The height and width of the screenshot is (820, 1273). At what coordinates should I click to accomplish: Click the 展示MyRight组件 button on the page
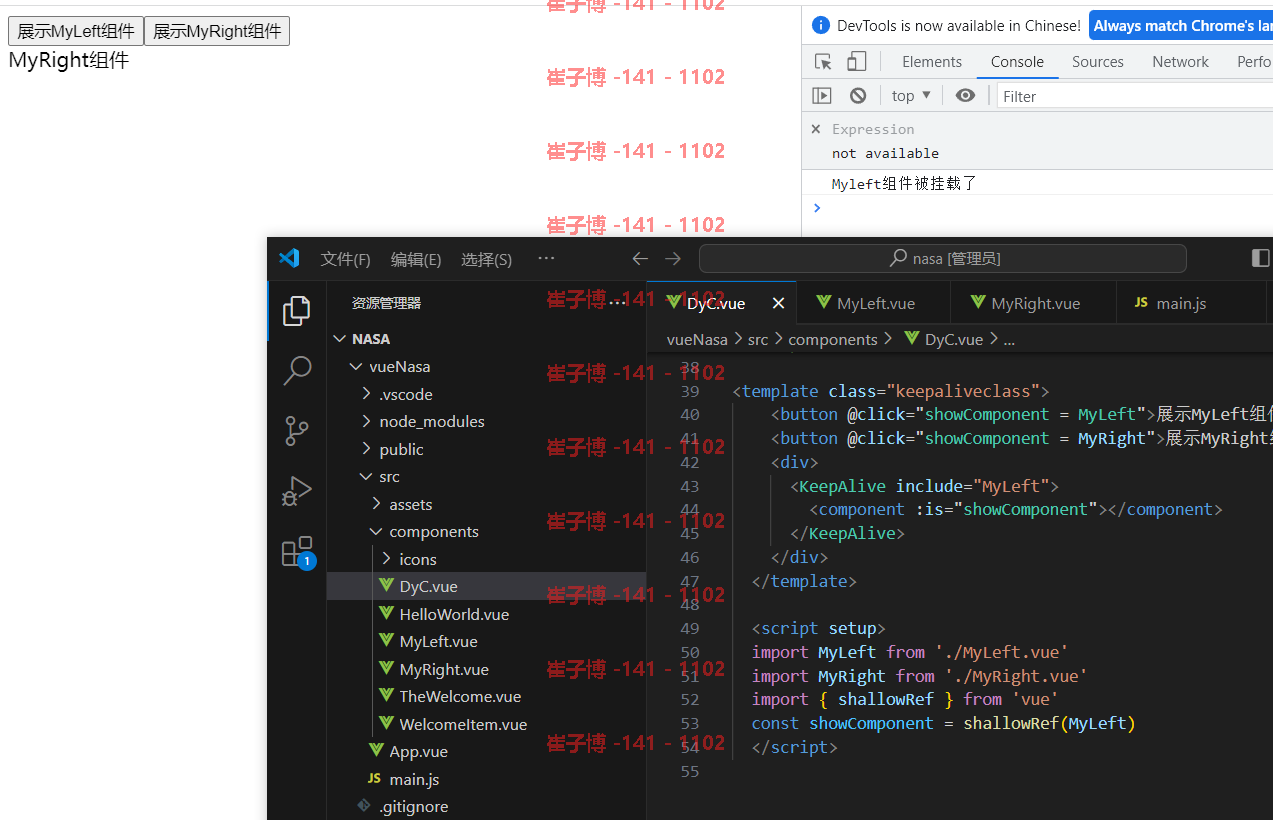pyautogui.click(x=217, y=31)
